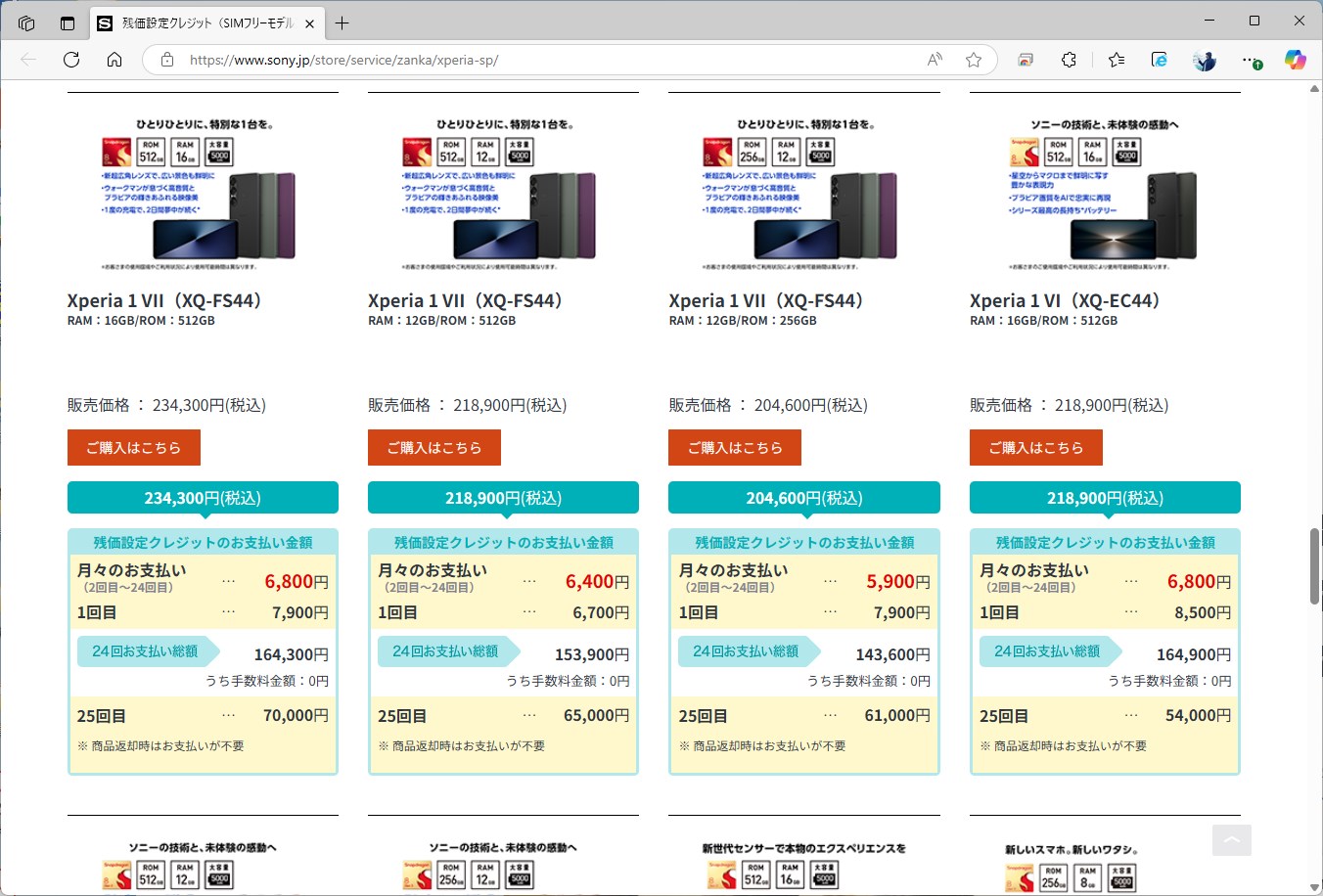
Task: Collapse the 218,900円 price bar for Xperia 1 VI
Action: click(x=1104, y=497)
